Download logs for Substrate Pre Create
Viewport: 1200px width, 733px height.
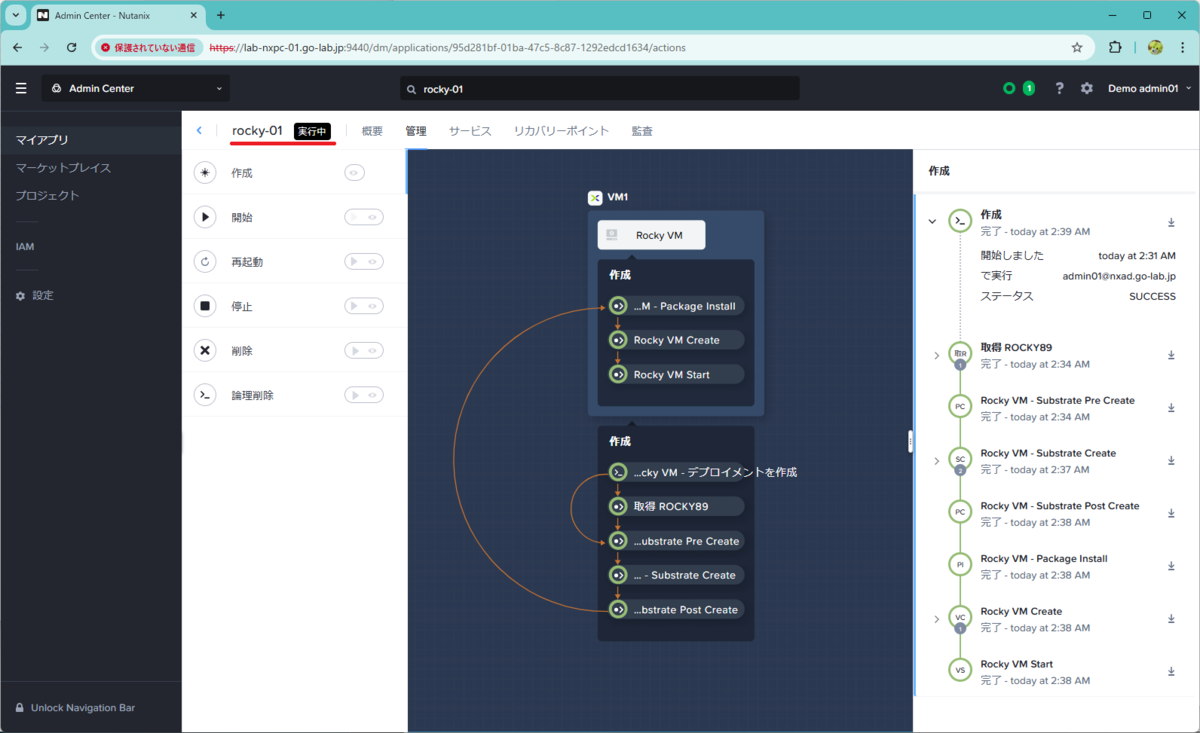coord(1171,407)
